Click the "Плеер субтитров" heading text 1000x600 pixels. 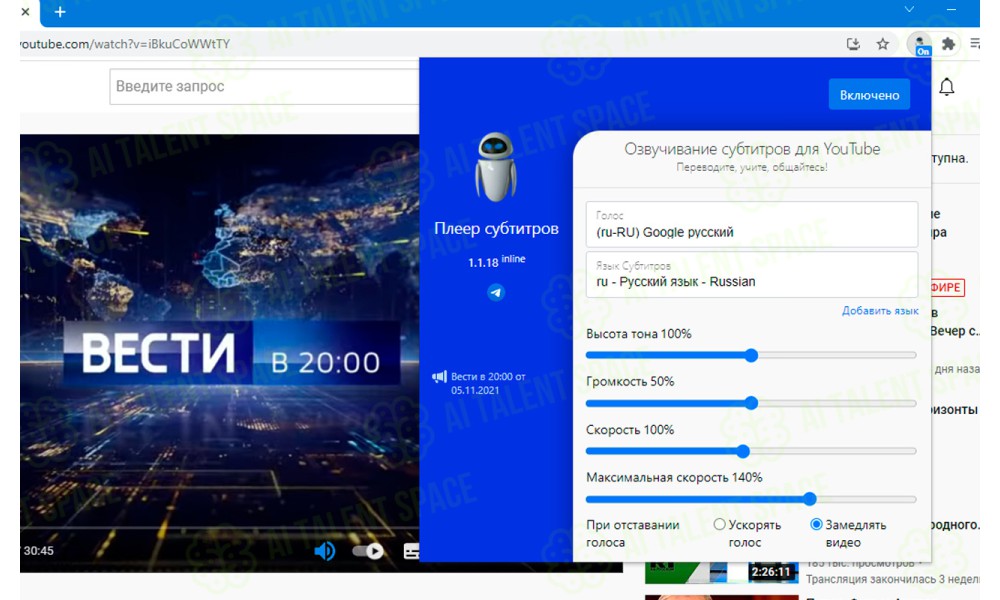click(x=496, y=228)
